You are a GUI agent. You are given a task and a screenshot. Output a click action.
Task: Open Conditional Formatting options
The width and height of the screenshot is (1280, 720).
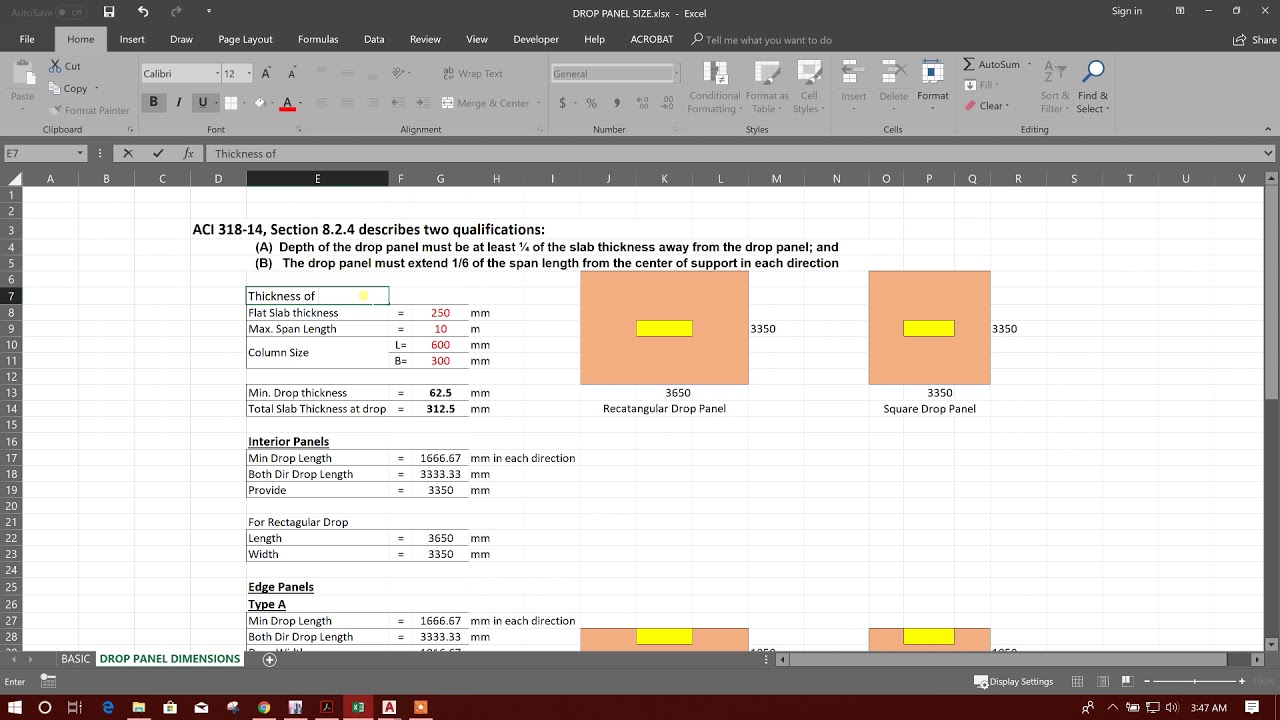coord(714,86)
